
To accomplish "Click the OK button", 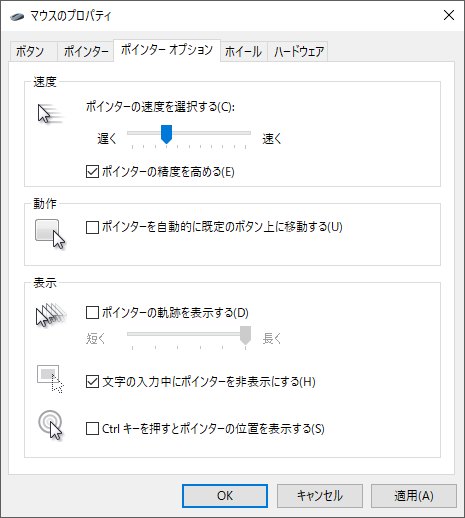I will point(225,496).
